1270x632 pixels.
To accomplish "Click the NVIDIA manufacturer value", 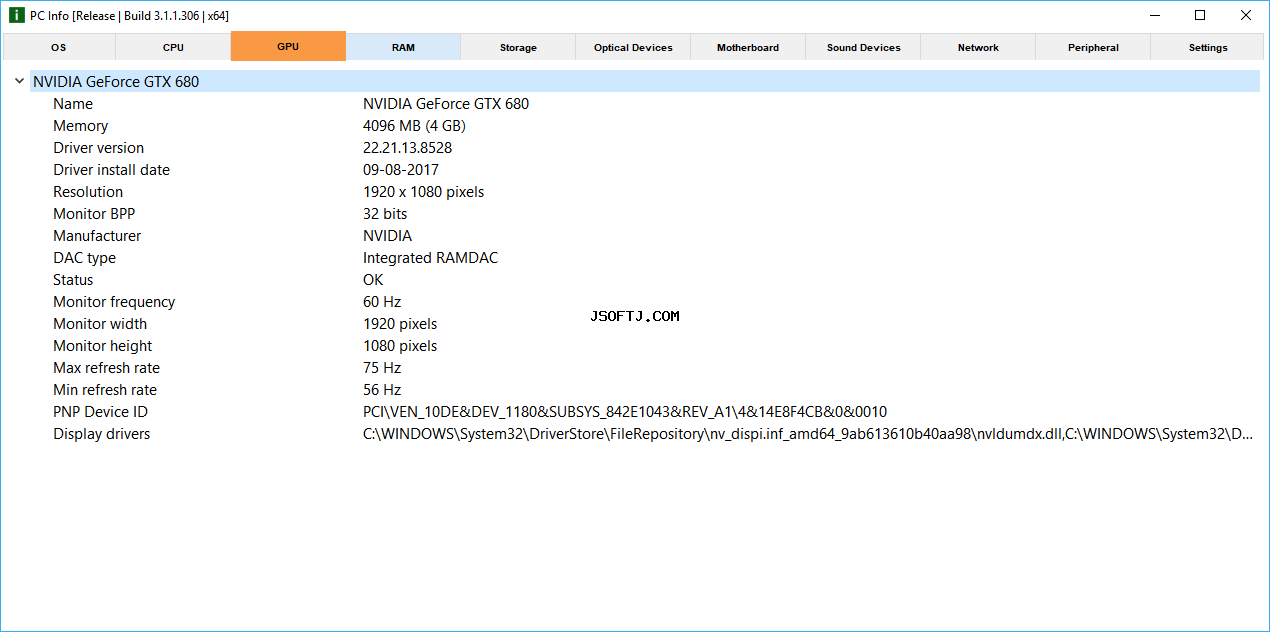I will tap(387, 236).
